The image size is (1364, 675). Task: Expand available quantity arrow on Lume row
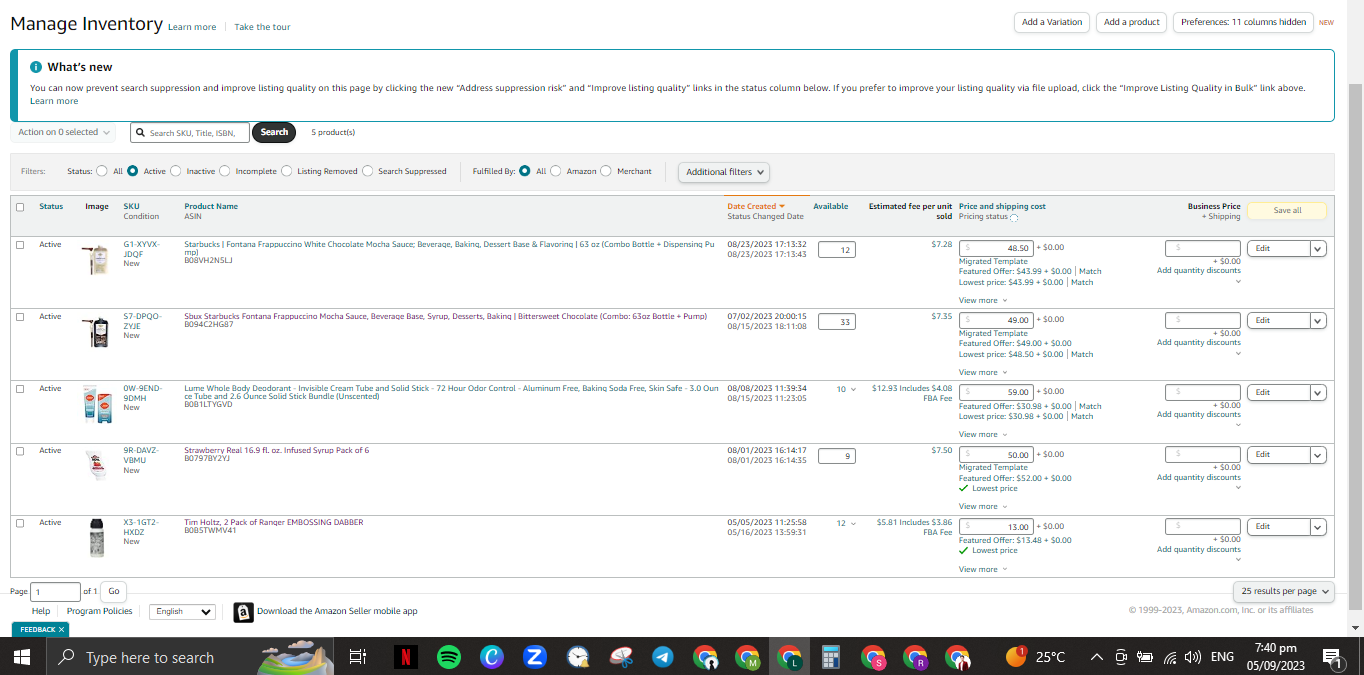coord(853,389)
